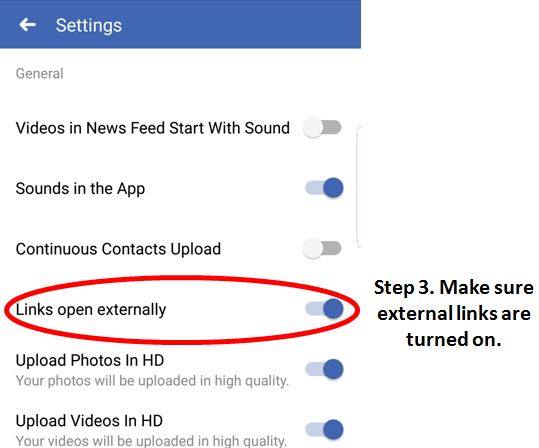Viewport: 539px width, 448px height.
Task: Turn off the Upload Photos In HD switch
Action: pos(324,369)
